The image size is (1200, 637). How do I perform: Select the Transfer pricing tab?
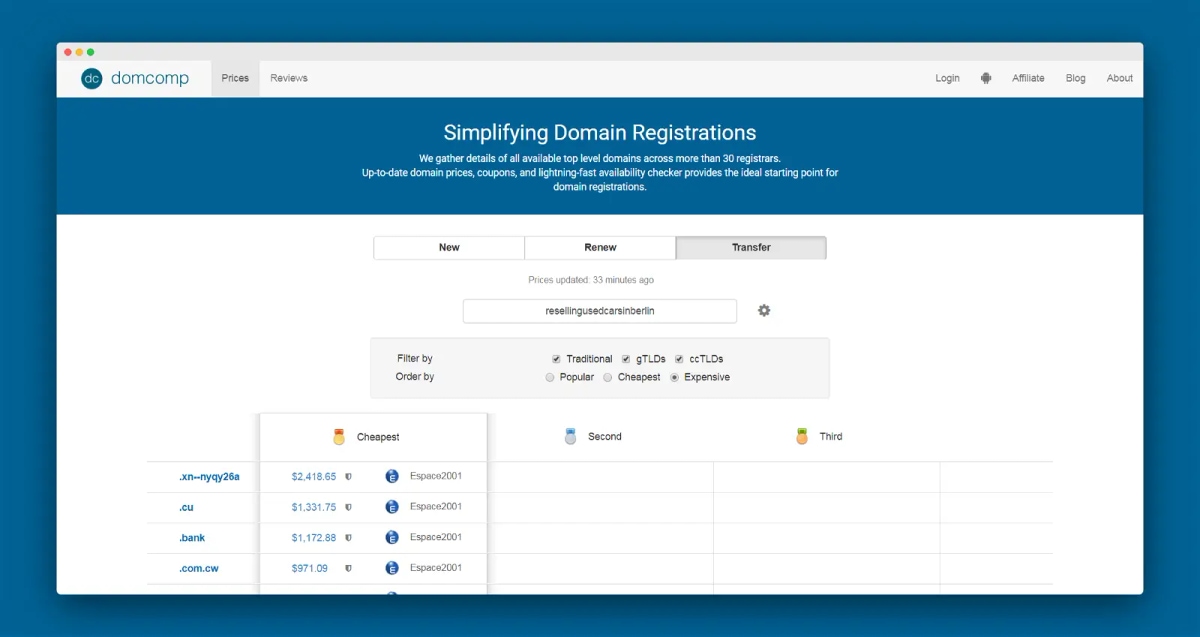(x=751, y=247)
